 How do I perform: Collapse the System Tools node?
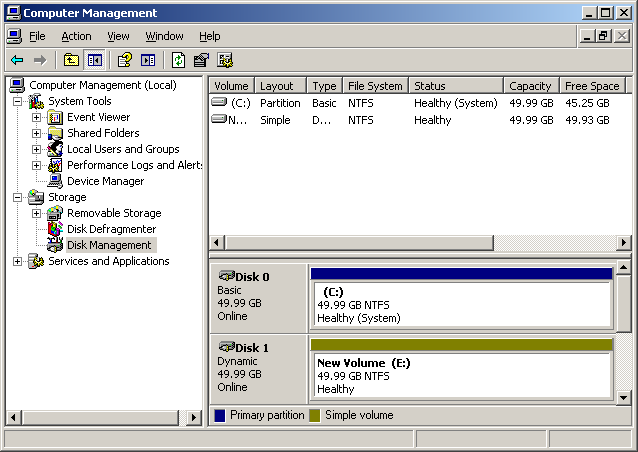18,101
